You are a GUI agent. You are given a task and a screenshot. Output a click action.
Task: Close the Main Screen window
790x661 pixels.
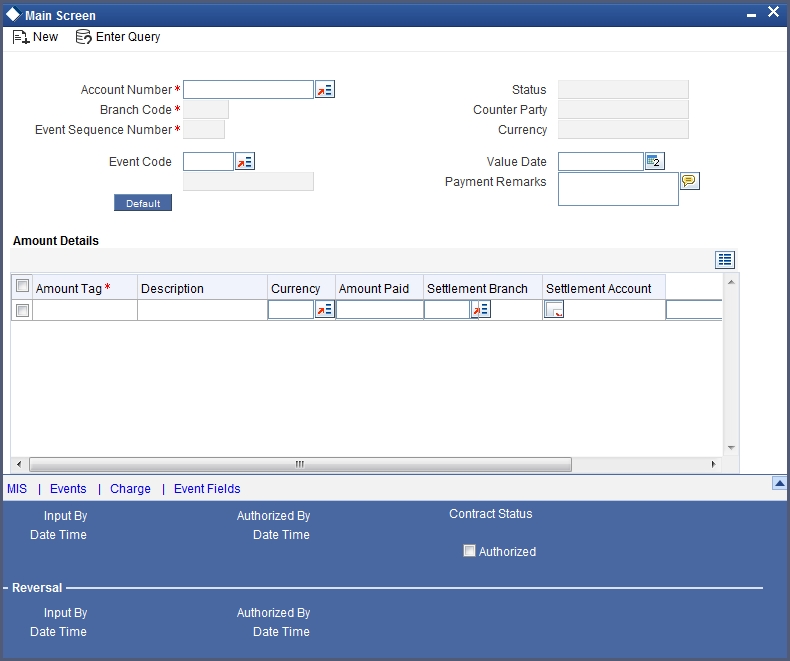click(773, 12)
